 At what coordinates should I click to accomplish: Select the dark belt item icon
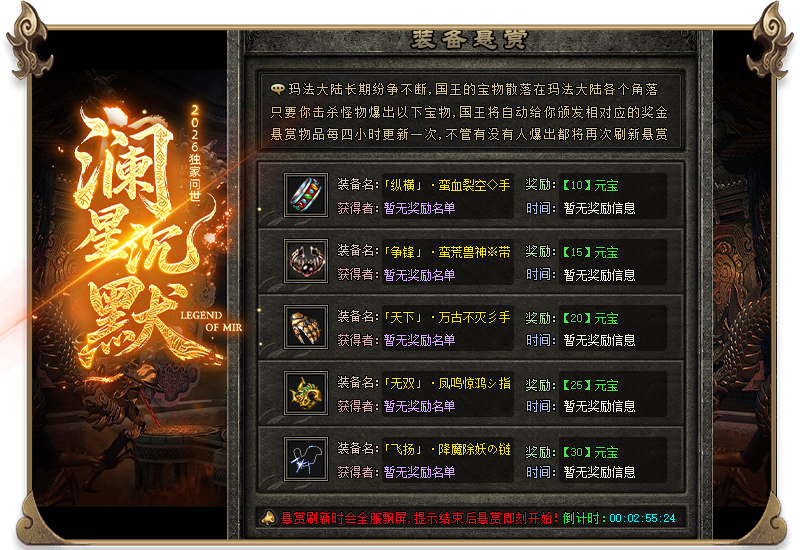pyautogui.click(x=306, y=261)
